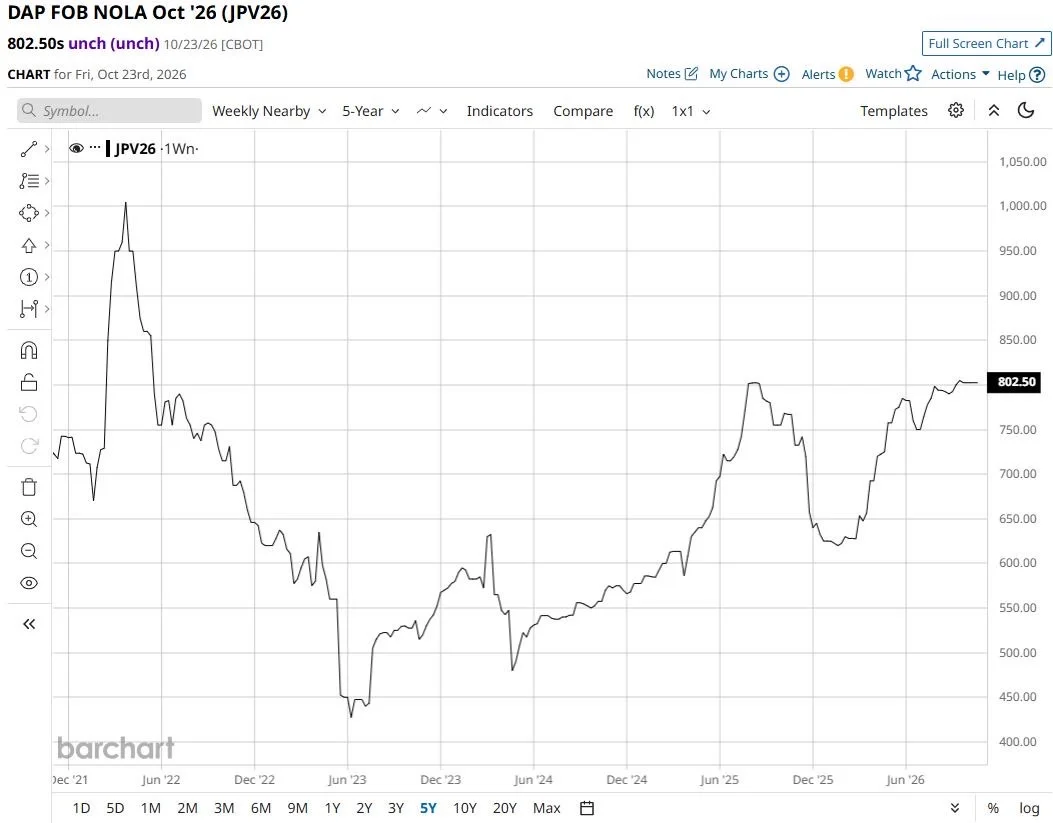Open the Actions dropdown menu
1053x823 pixels.
tap(960, 74)
